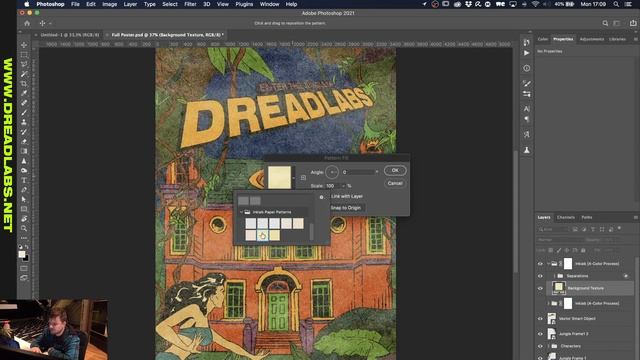
Task: Click the Scale input field
Action: pos(332,186)
